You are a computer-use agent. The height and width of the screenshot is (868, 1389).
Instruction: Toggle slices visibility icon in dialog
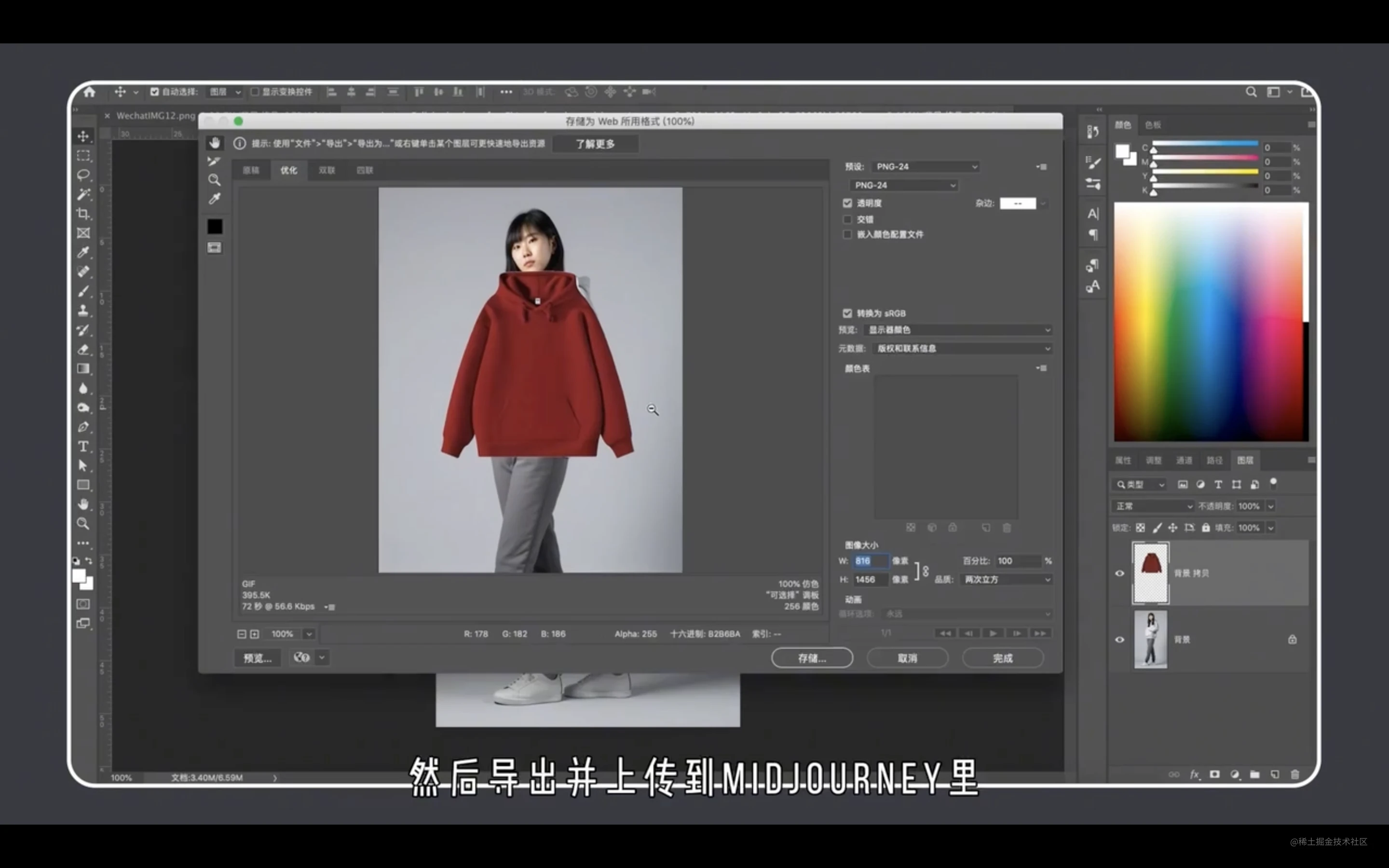tap(215, 247)
